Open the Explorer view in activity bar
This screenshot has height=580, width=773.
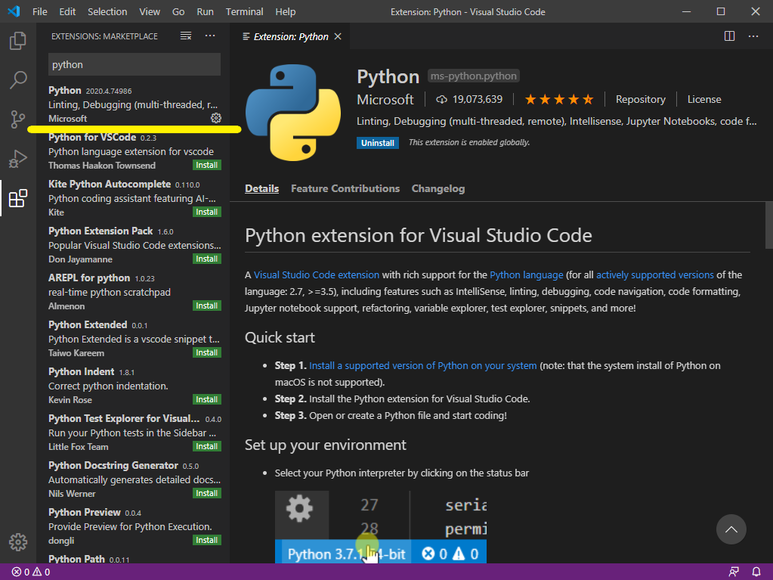(18, 40)
